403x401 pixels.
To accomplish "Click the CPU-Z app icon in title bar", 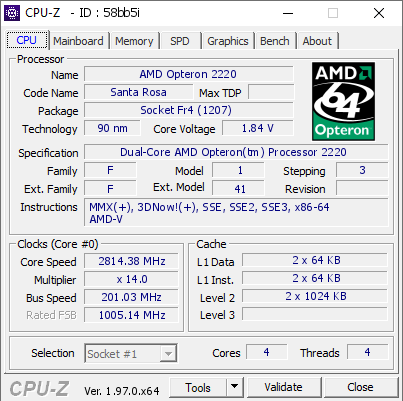I will 12,13.
